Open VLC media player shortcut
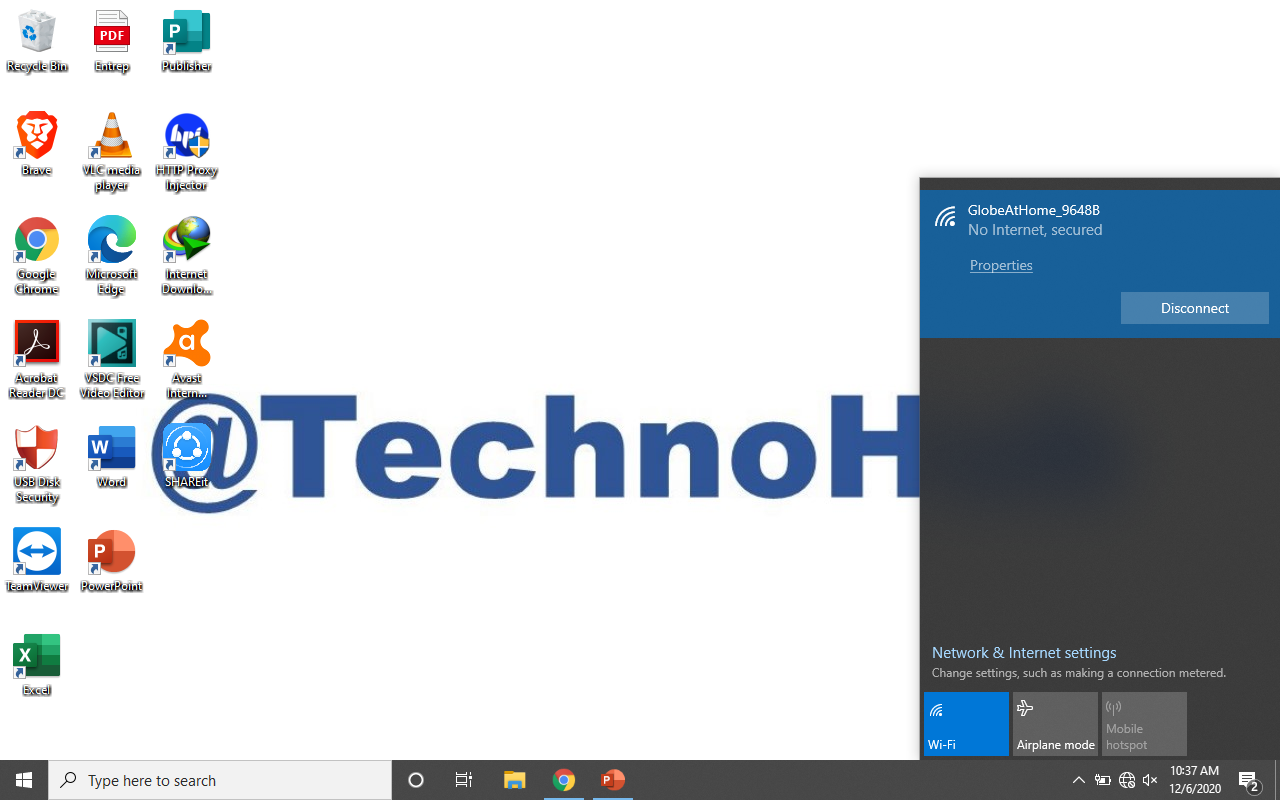This screenshot has height=800, width=1280. click(x=111, y=151)
